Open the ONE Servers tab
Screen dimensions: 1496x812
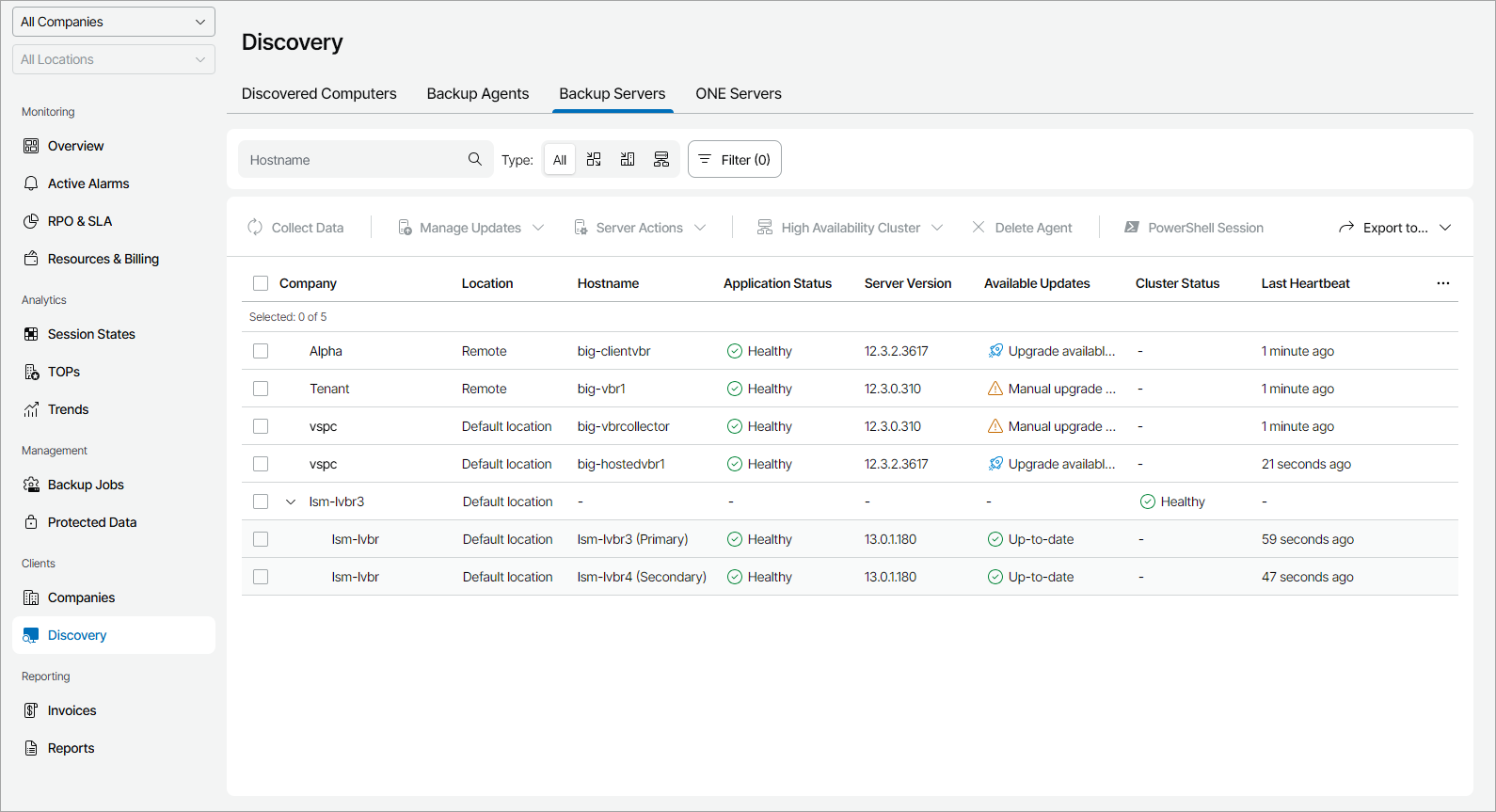pyautogui.click(x=739, y=94)
